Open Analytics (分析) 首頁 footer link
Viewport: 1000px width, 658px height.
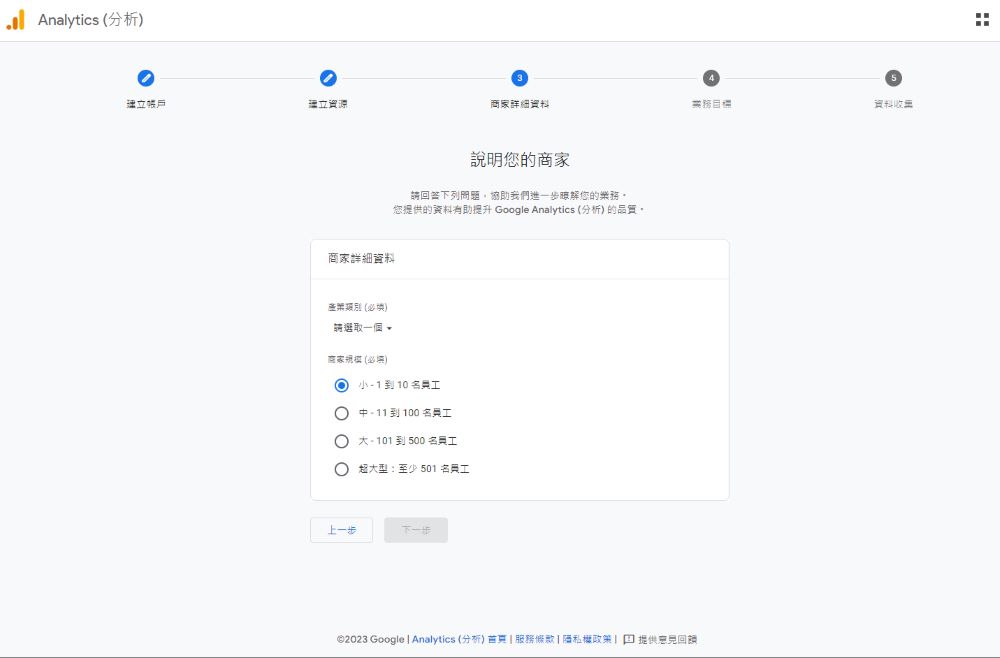(x=459, y=640)
